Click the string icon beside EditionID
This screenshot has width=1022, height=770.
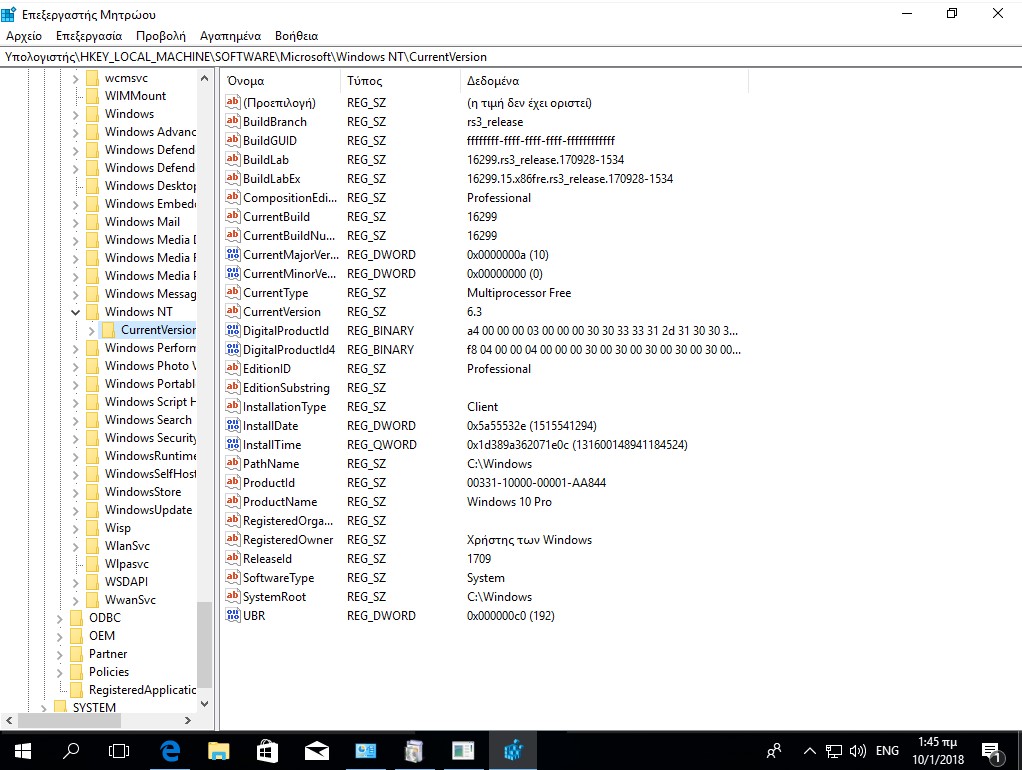click(x=233, y=368)
